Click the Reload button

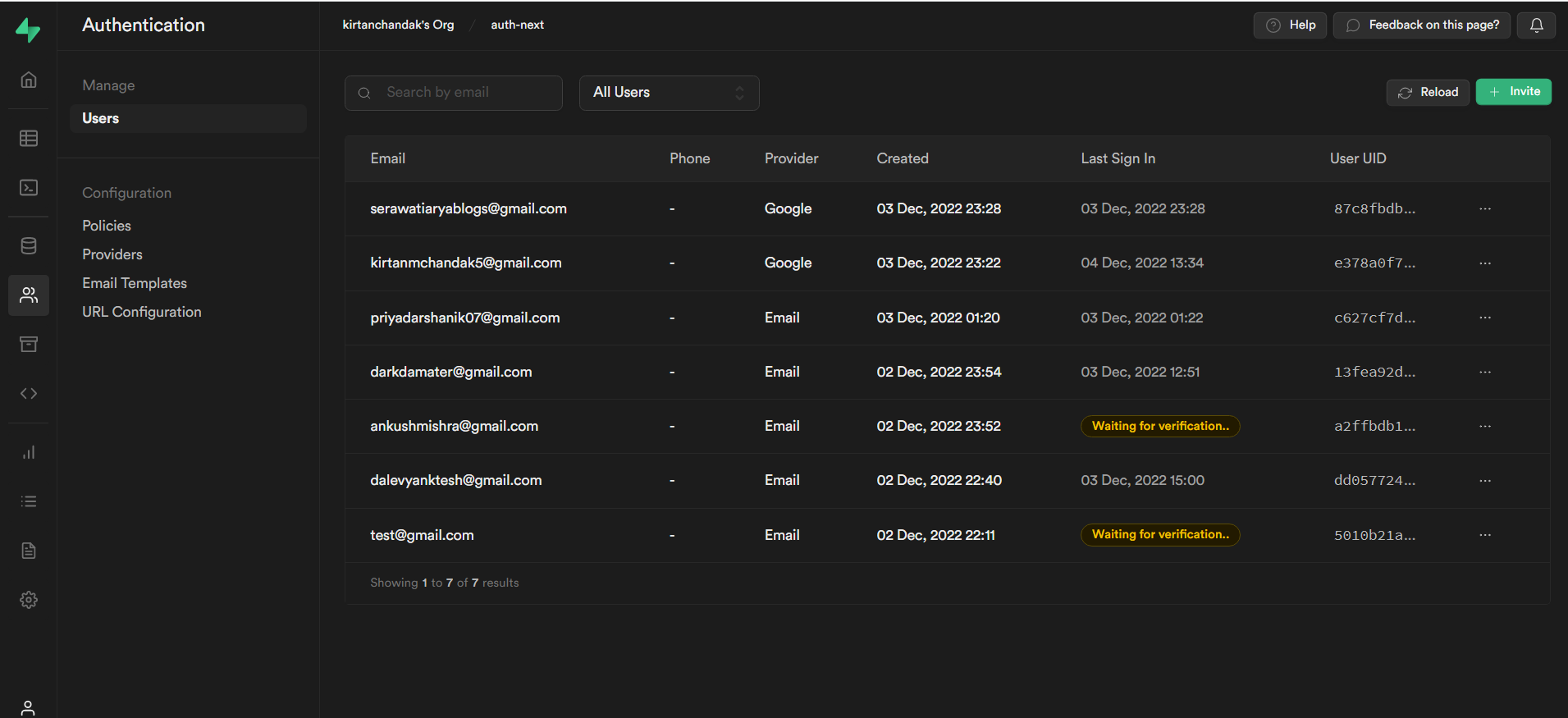pyautogui.click(x=1428, y=92)
